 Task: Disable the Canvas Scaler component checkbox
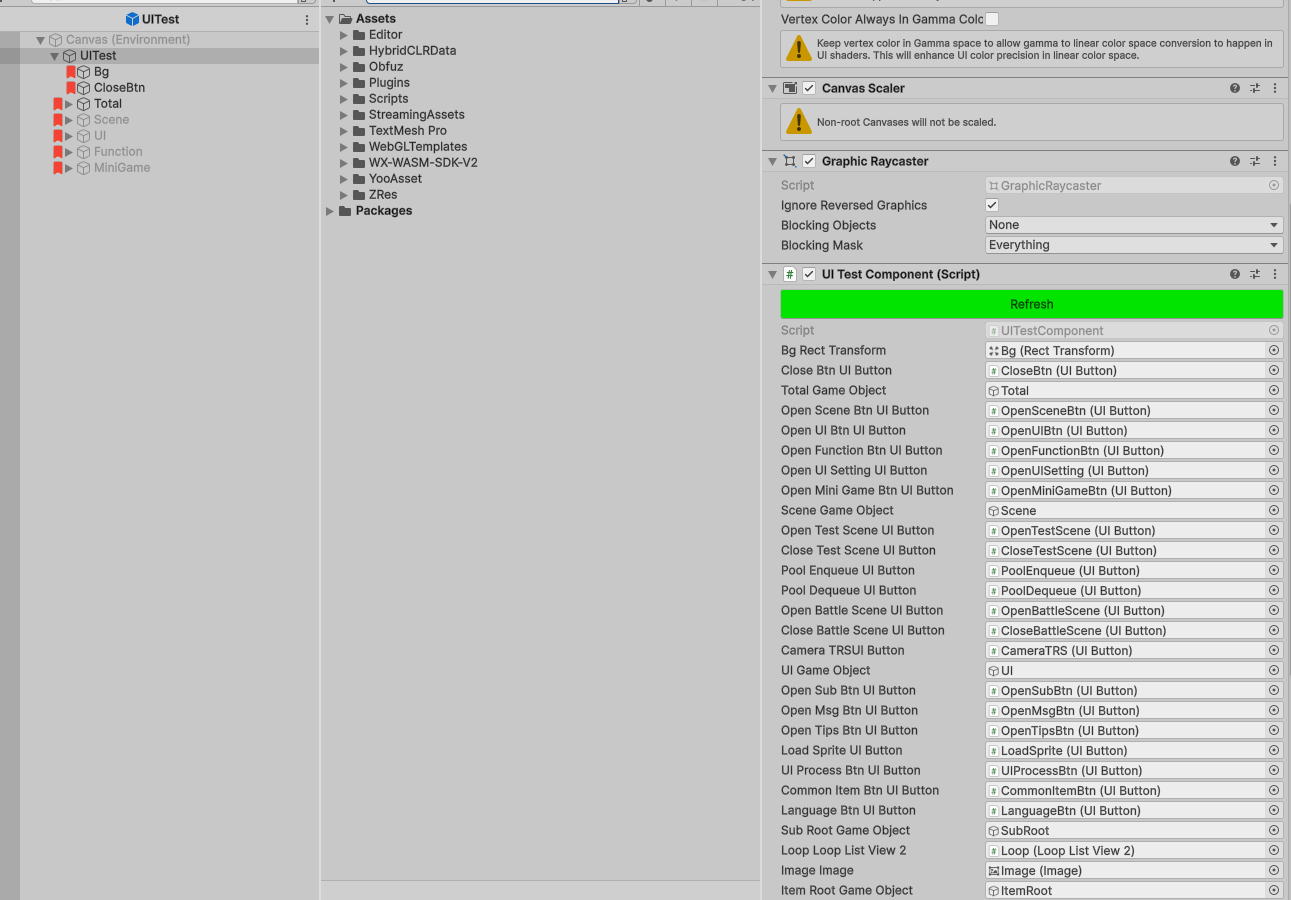pos(809,88)
